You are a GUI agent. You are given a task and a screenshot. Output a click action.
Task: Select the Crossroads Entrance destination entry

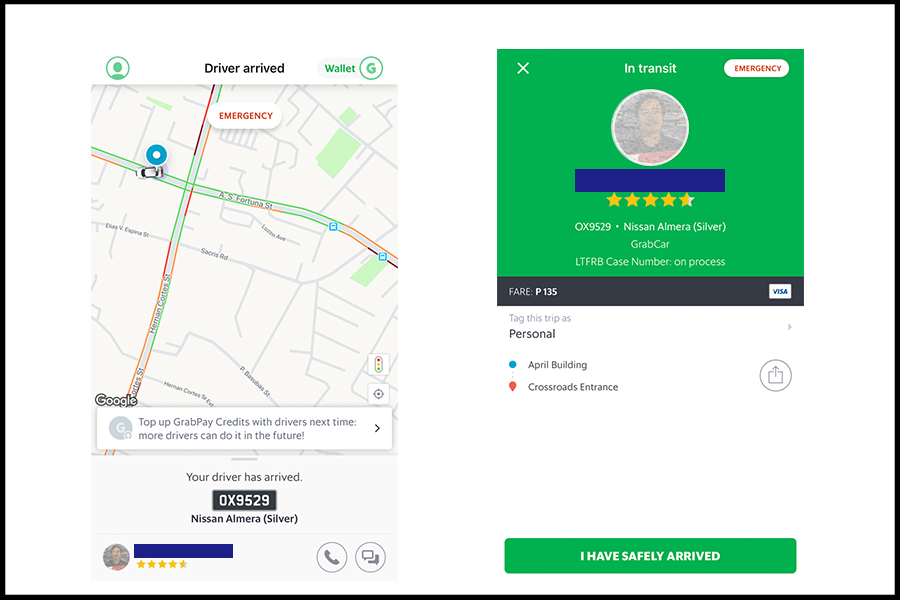tap(573, 387)
